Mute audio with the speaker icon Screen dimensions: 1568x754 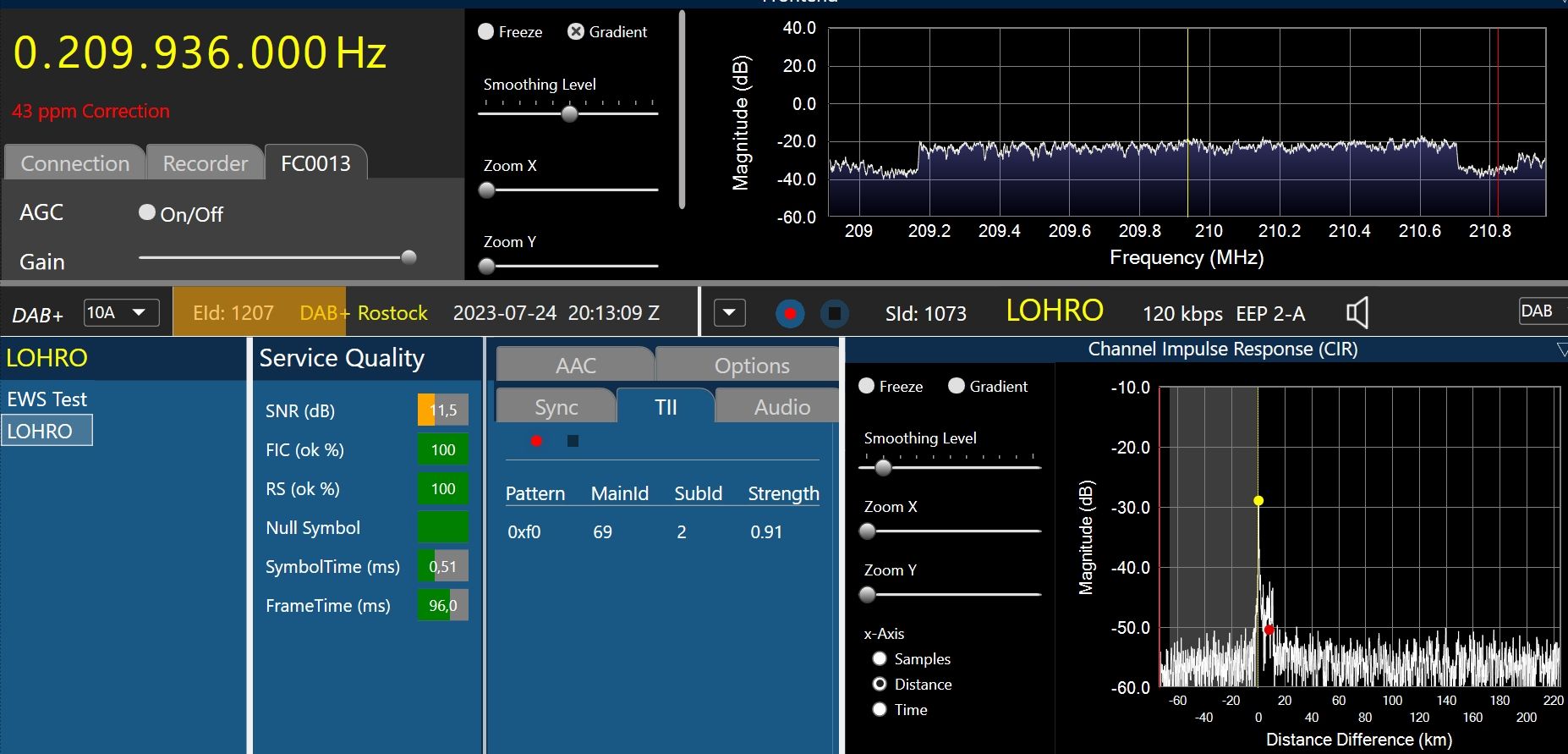pos(1357,313)
